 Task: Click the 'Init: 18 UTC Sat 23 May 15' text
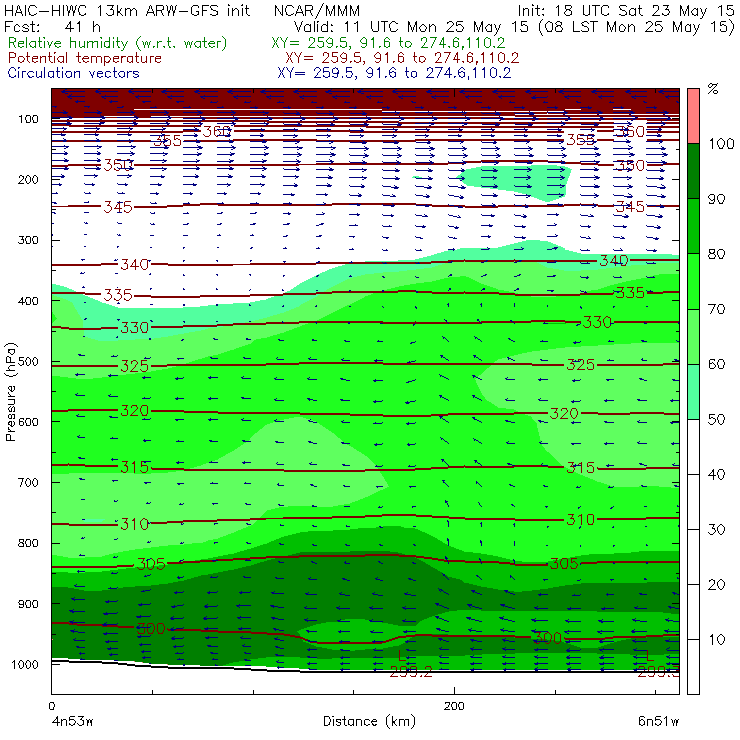626,10
